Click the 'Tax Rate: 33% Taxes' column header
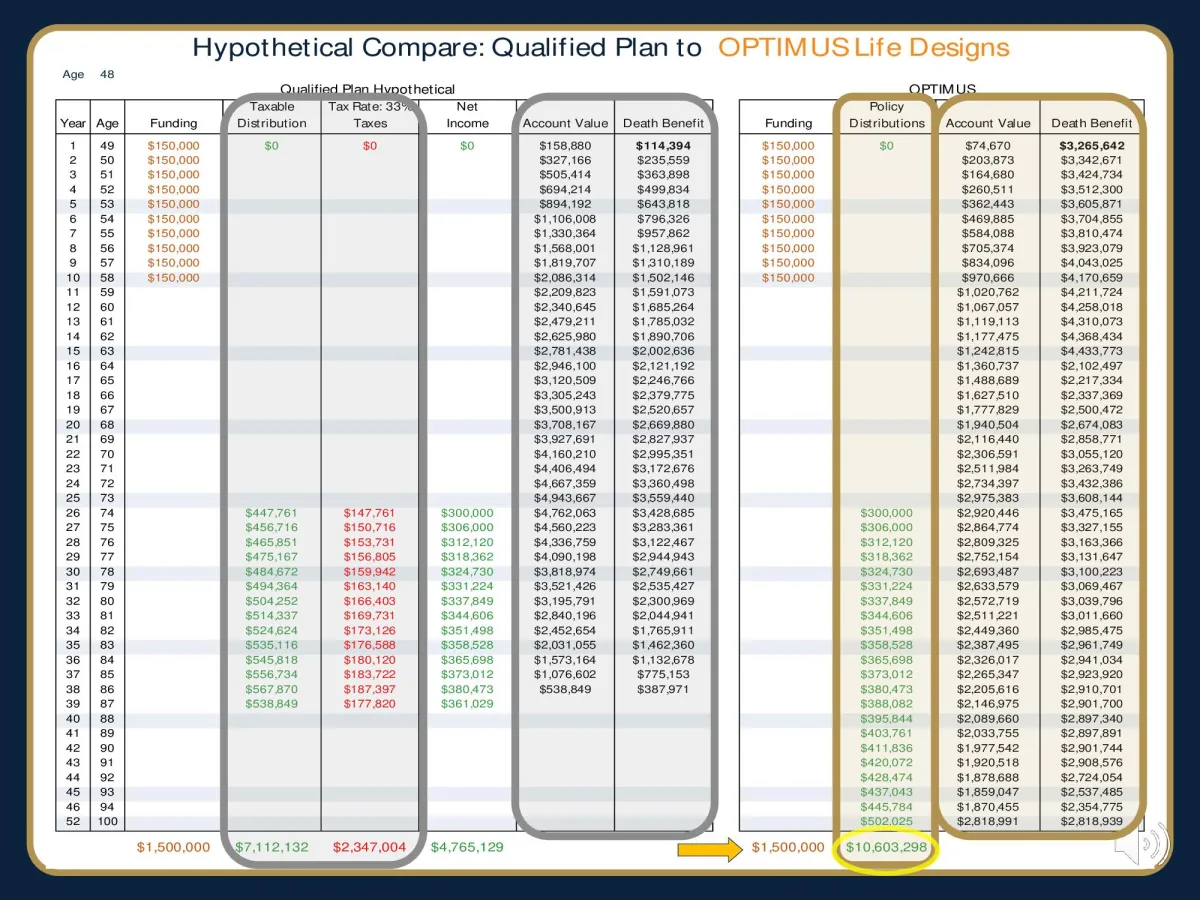This screenshot has width=1200, height=900. click(x=369, y=115)
